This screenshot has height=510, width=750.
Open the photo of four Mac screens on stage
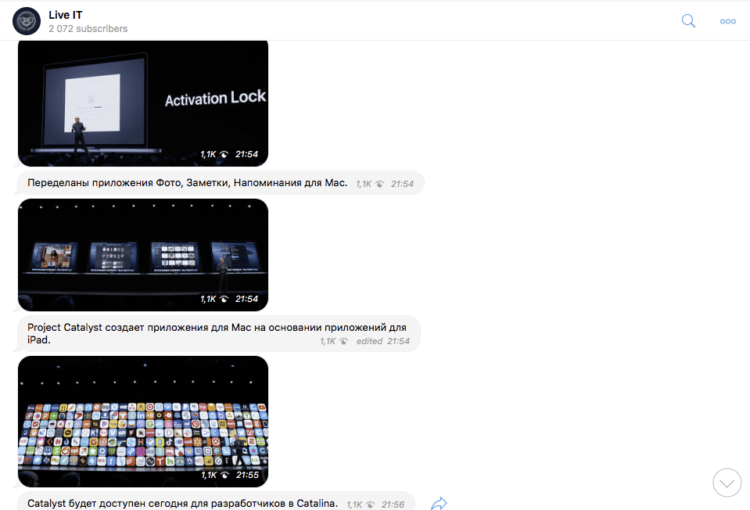pyautogui.click(x=143, y=255)
